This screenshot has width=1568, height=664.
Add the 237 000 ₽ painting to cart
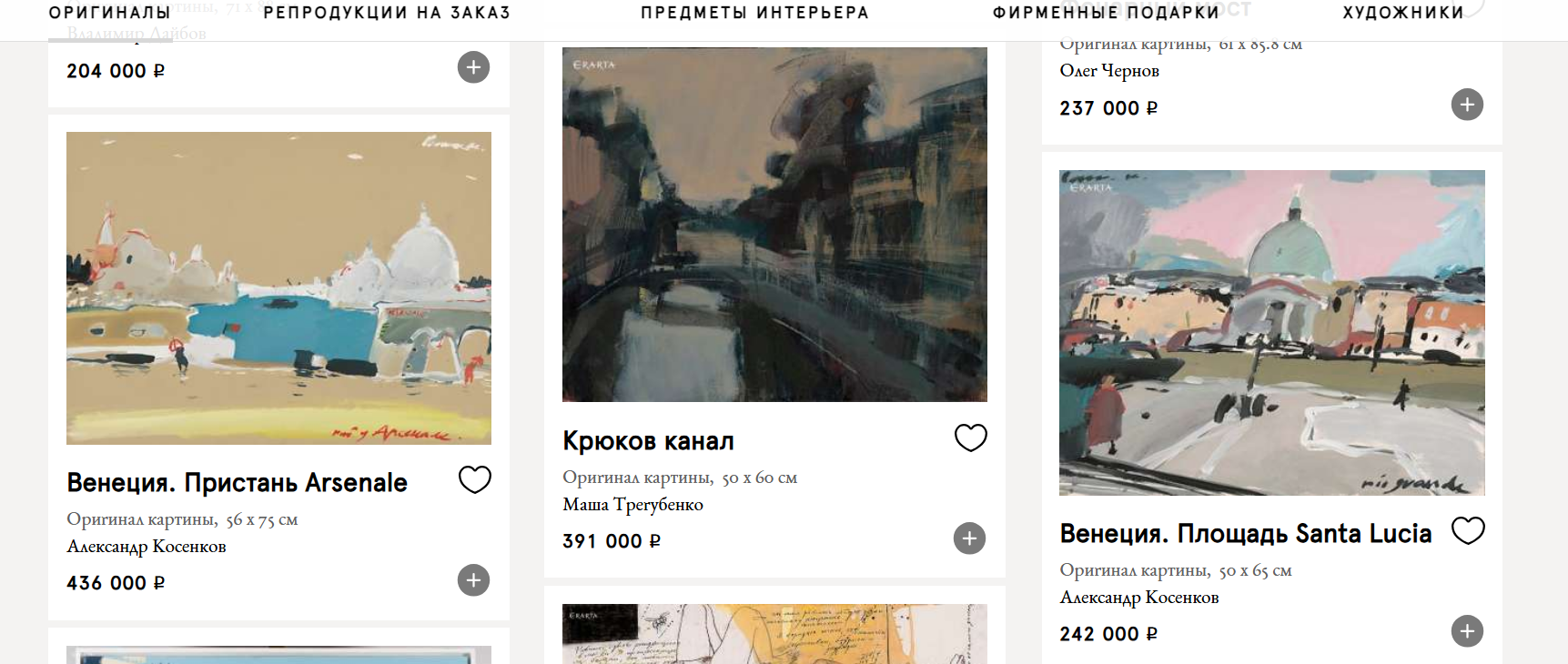click(1467, 105)
